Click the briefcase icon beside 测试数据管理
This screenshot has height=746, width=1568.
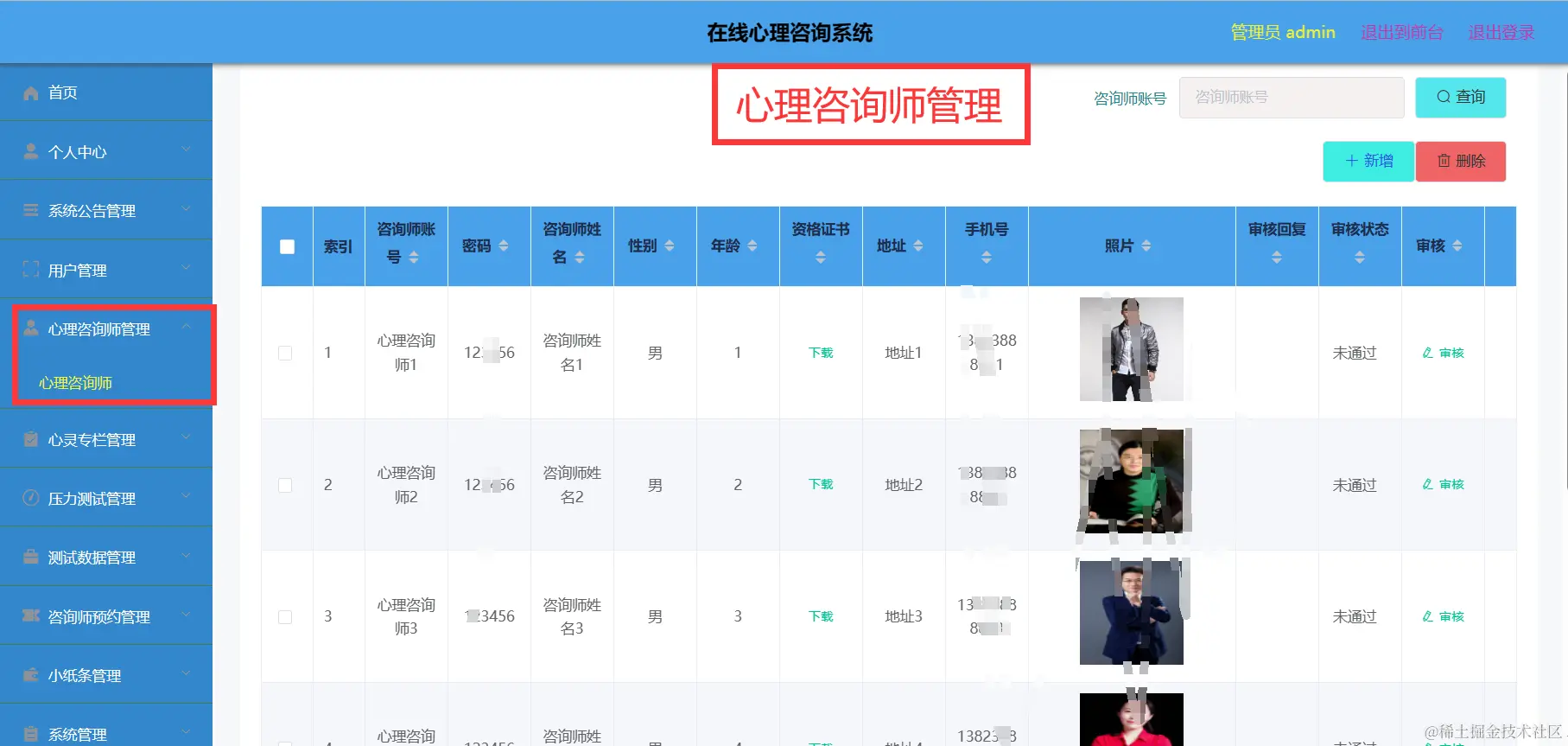coord(31,557)
